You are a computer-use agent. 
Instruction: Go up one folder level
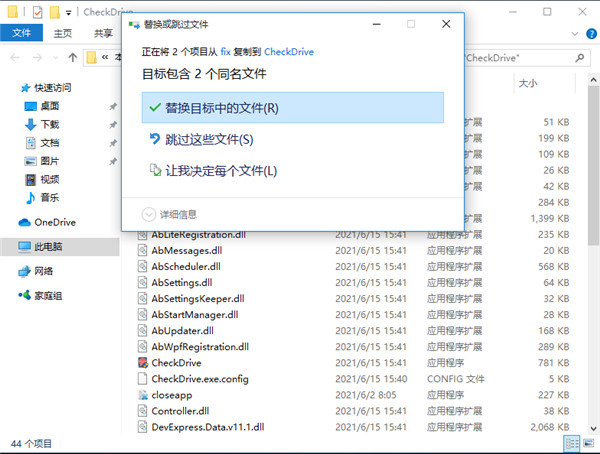(73, 57)
